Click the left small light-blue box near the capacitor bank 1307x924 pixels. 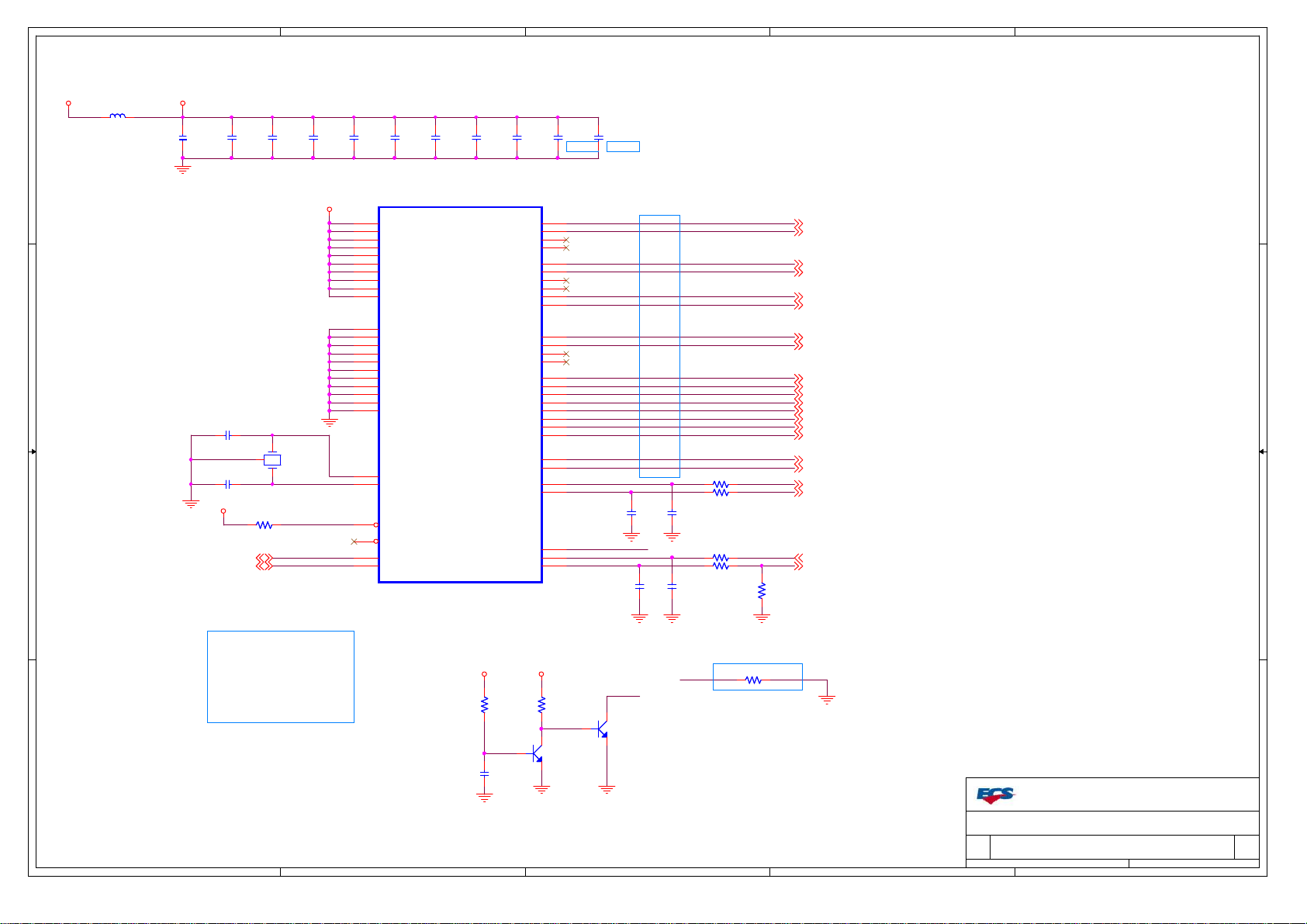pyautogui.click(x=583, y=147)
